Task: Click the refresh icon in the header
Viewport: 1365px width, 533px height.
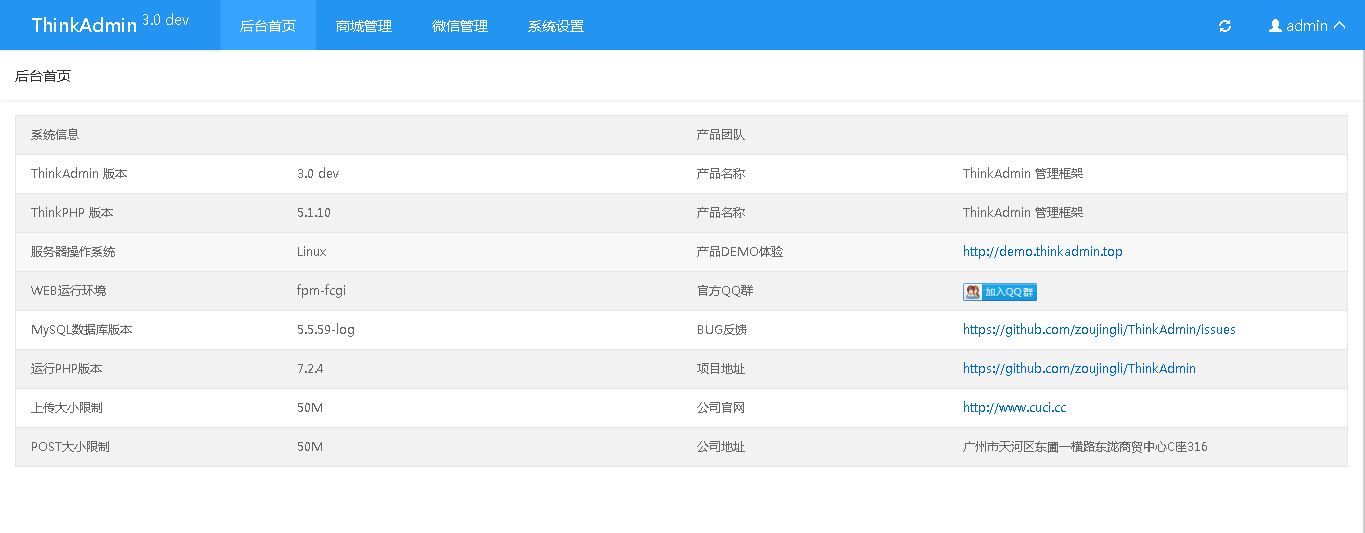Action: (x=1225, y=26)
